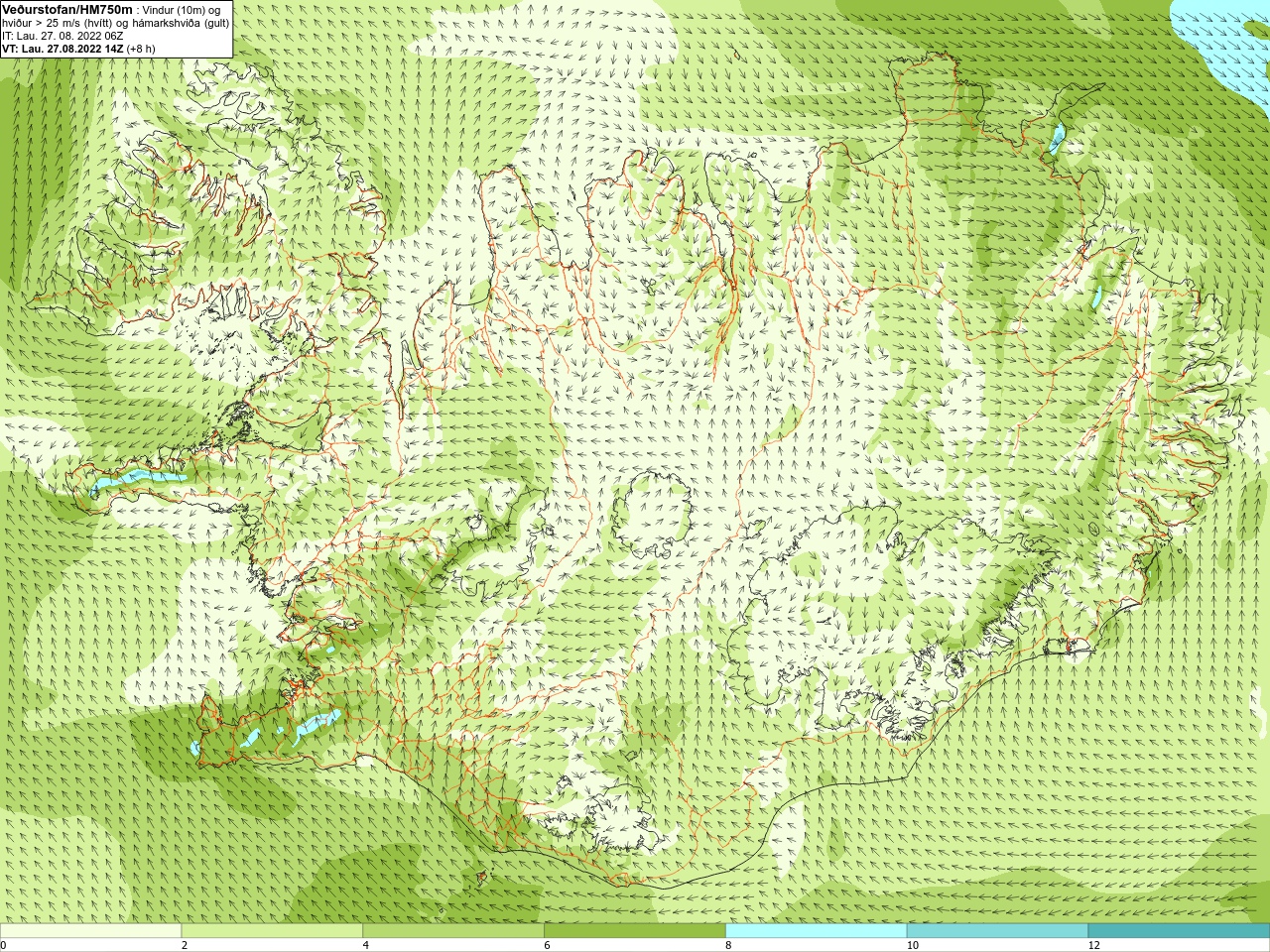Select the 6–8 m/s darker green legend band

click(x=635, y=931)
